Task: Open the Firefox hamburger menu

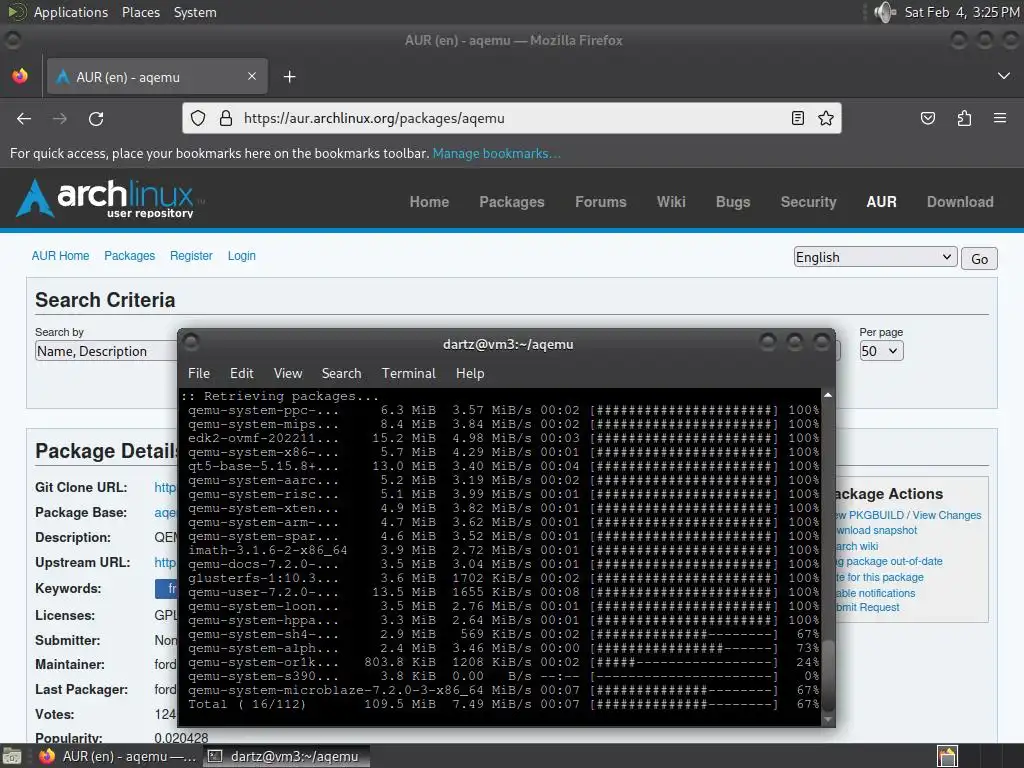Action: (x=1000, y=118)
